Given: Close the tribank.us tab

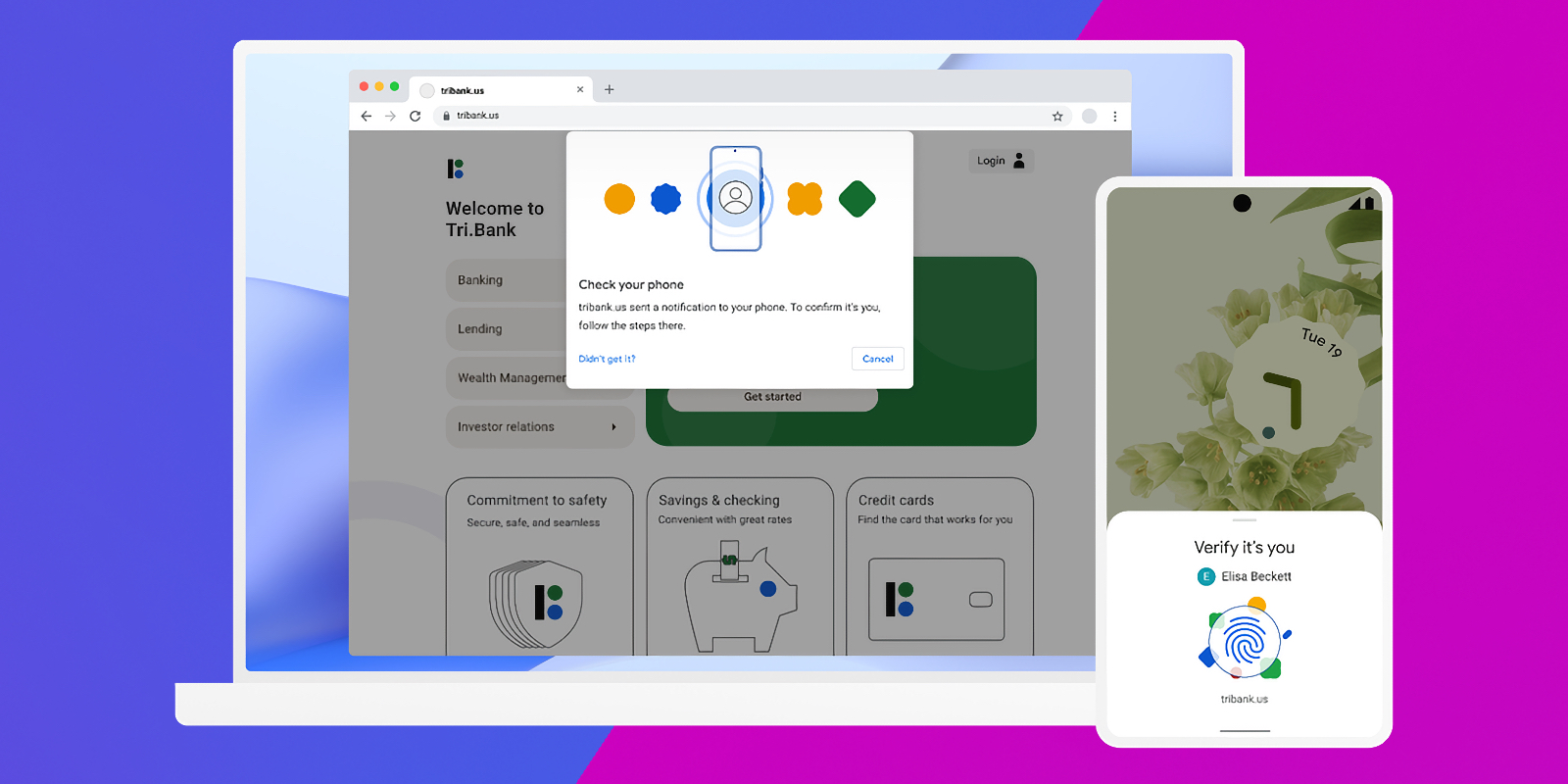Looking at the screenshot, I should coord(580,89).
